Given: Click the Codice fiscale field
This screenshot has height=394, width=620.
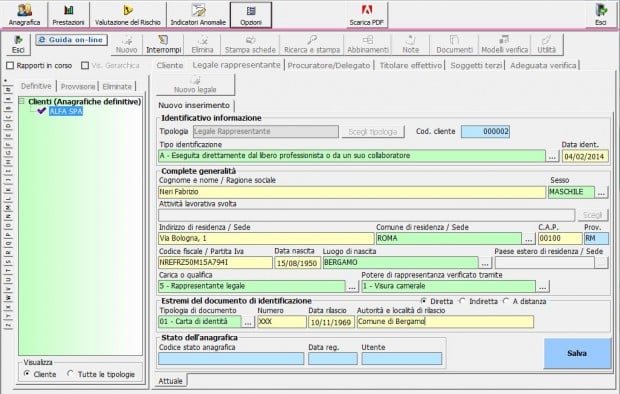Looking at the screenshot, I should [215, 263].
